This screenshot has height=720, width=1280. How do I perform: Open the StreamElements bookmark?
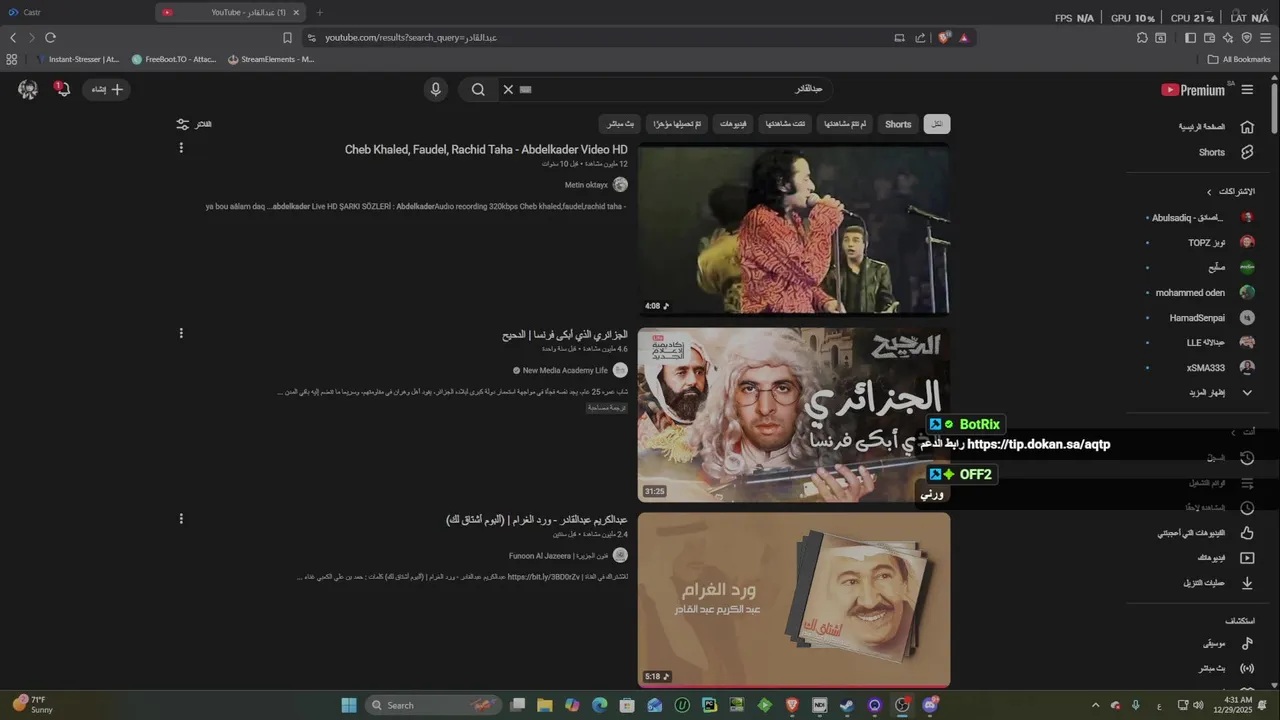tap(271, 59)
